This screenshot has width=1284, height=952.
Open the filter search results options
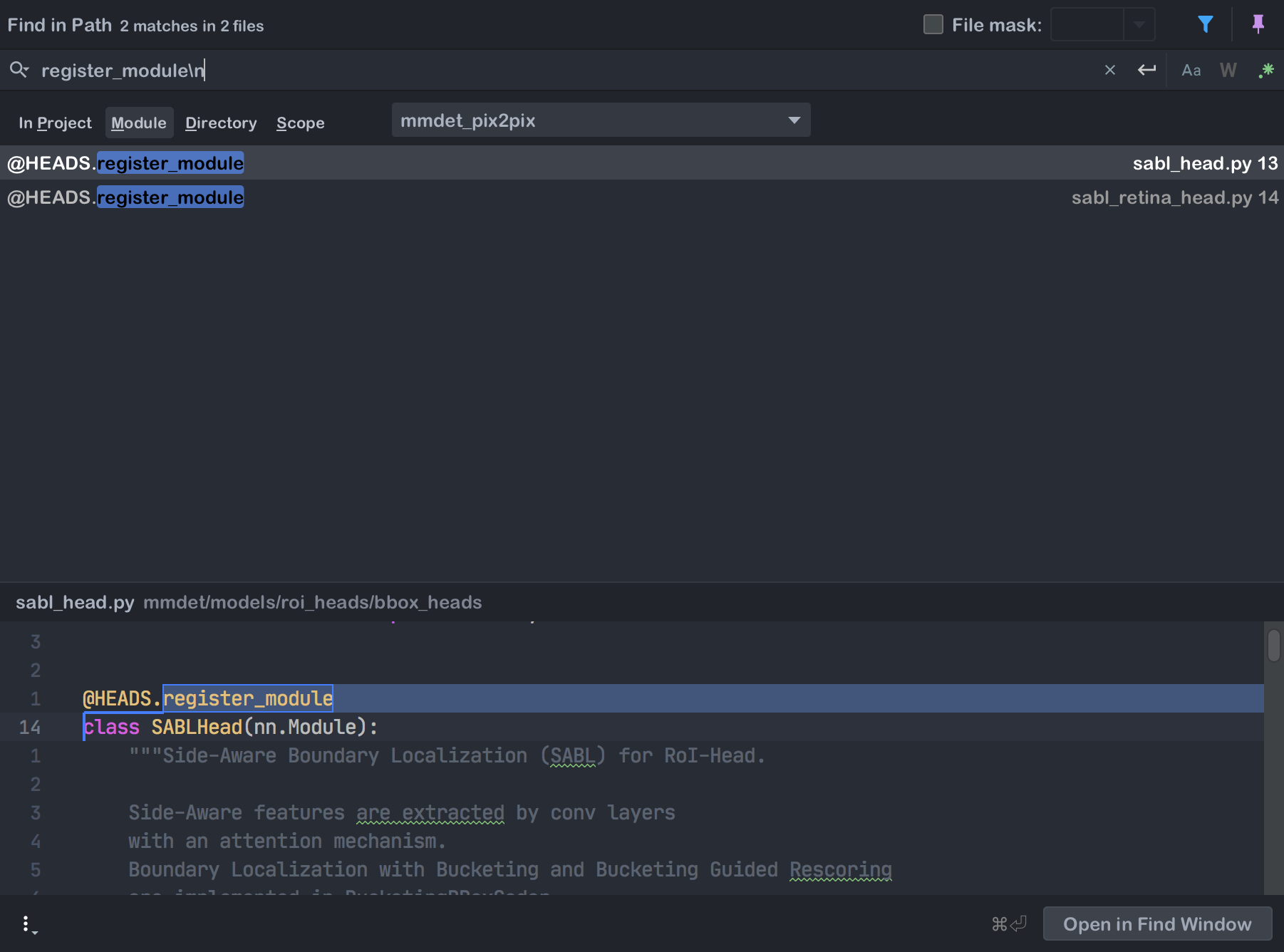(x=1206, y=24)
